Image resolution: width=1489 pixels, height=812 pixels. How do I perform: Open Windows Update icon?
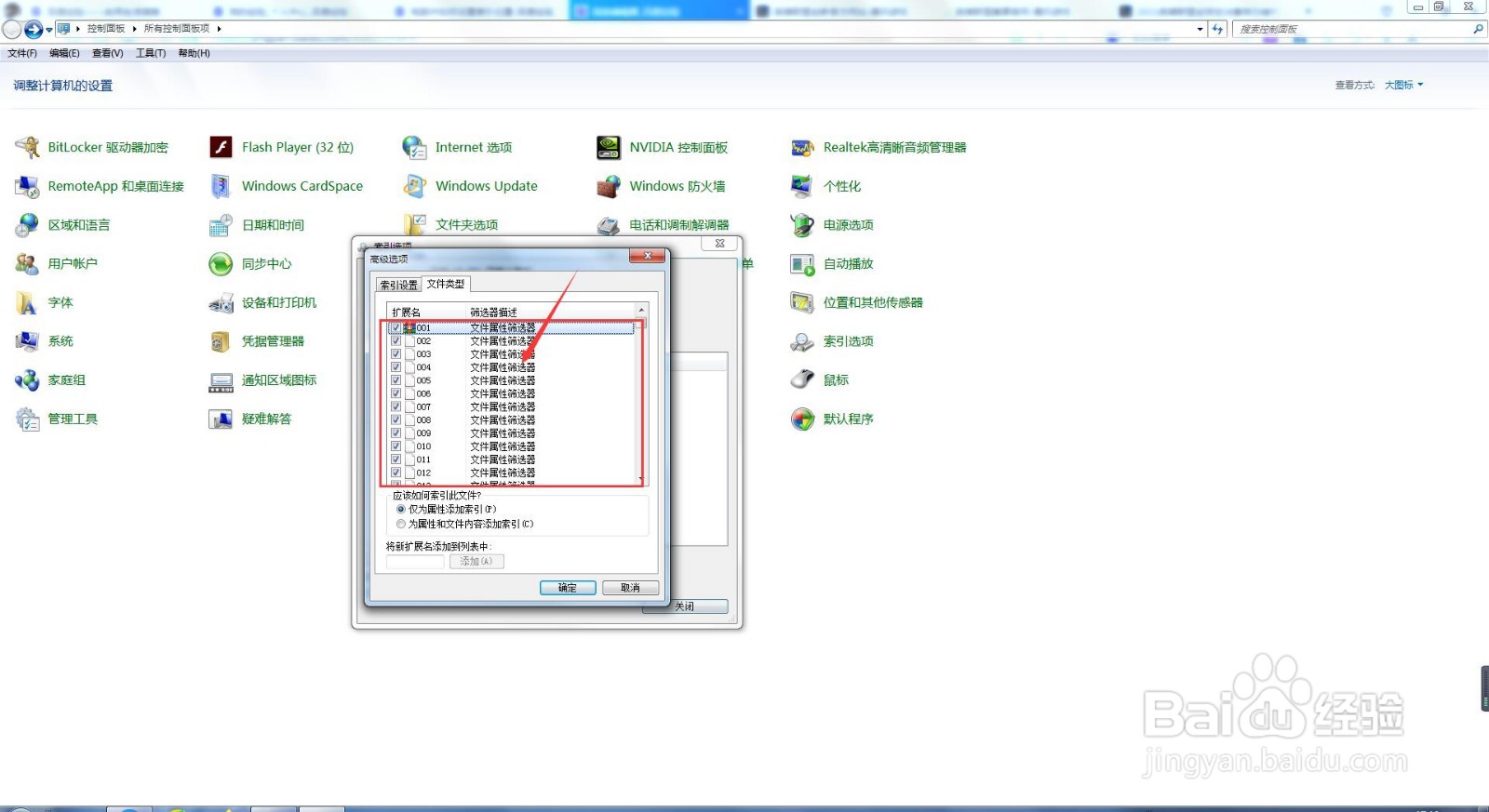pos(414,186)
